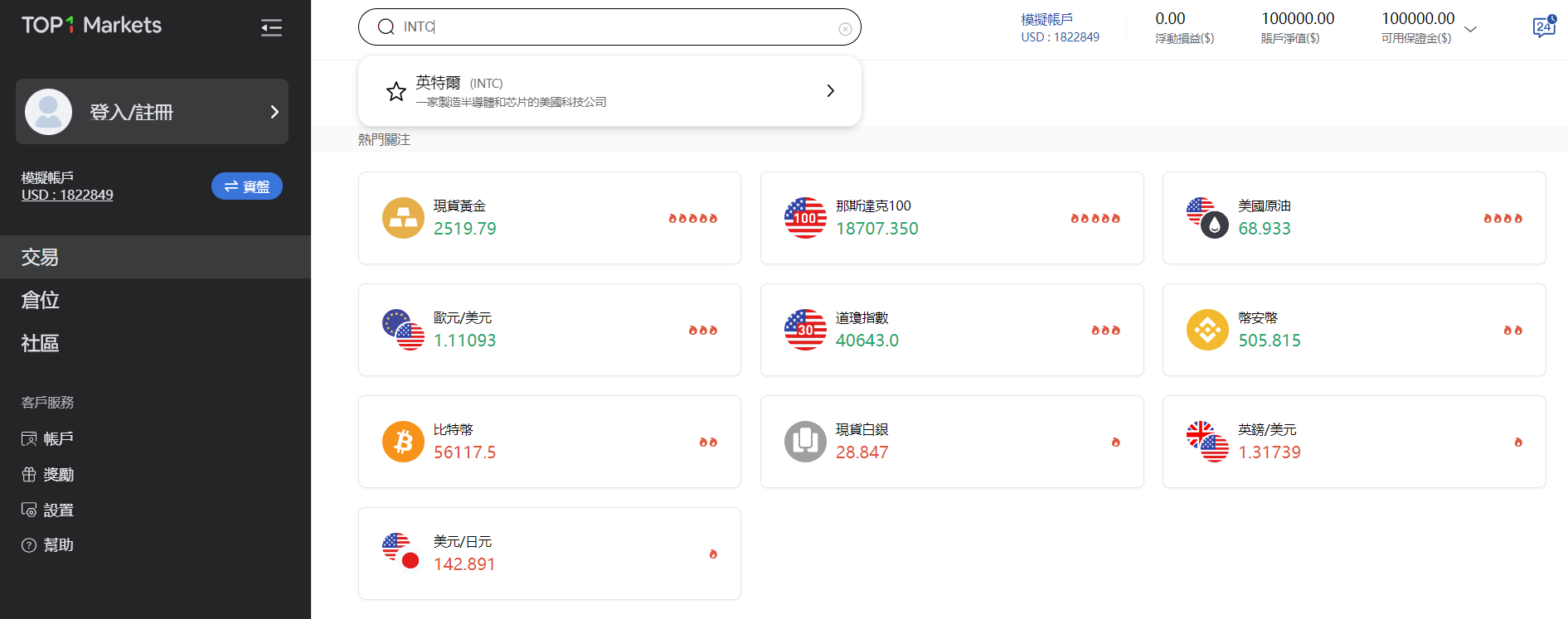This screenshot has height=619, width=1568.
Task: Click 那斯達克100 flame popularity icons
Action: [x=1095, y=219]
